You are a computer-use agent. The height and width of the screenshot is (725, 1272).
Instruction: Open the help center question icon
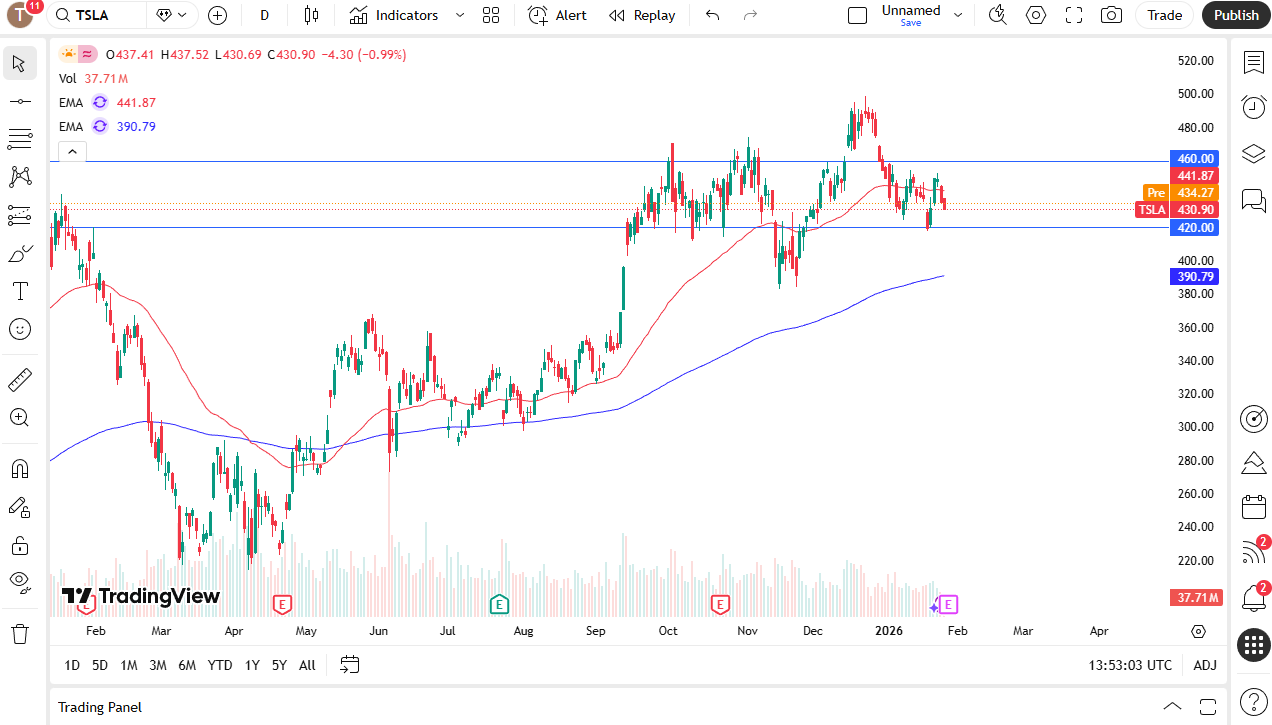coord(1254,701)
